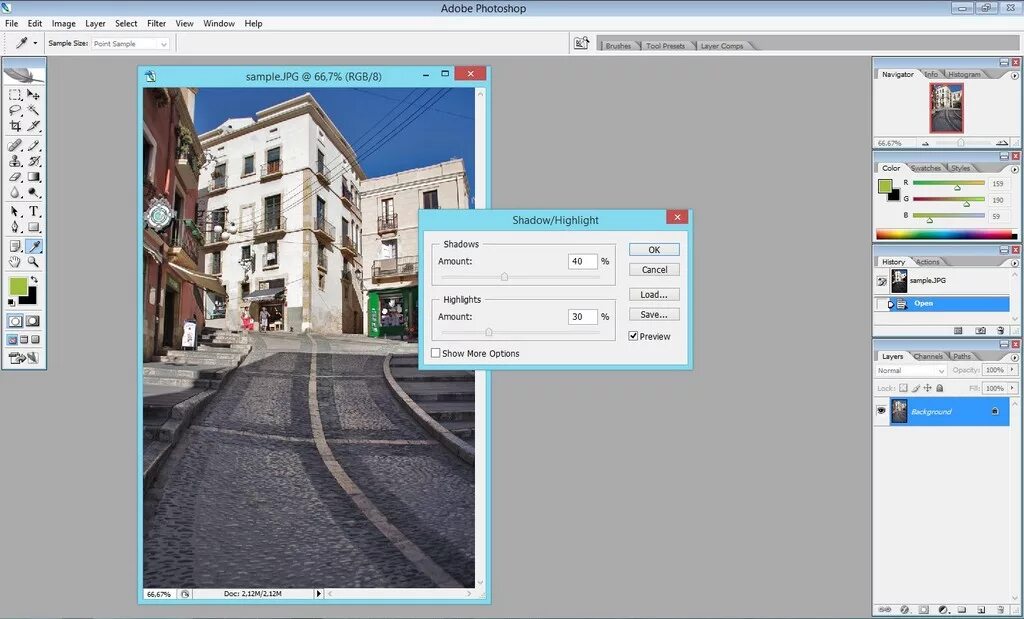Open the Layer menu
1024x619 pixels.
[x=95, y=24]
